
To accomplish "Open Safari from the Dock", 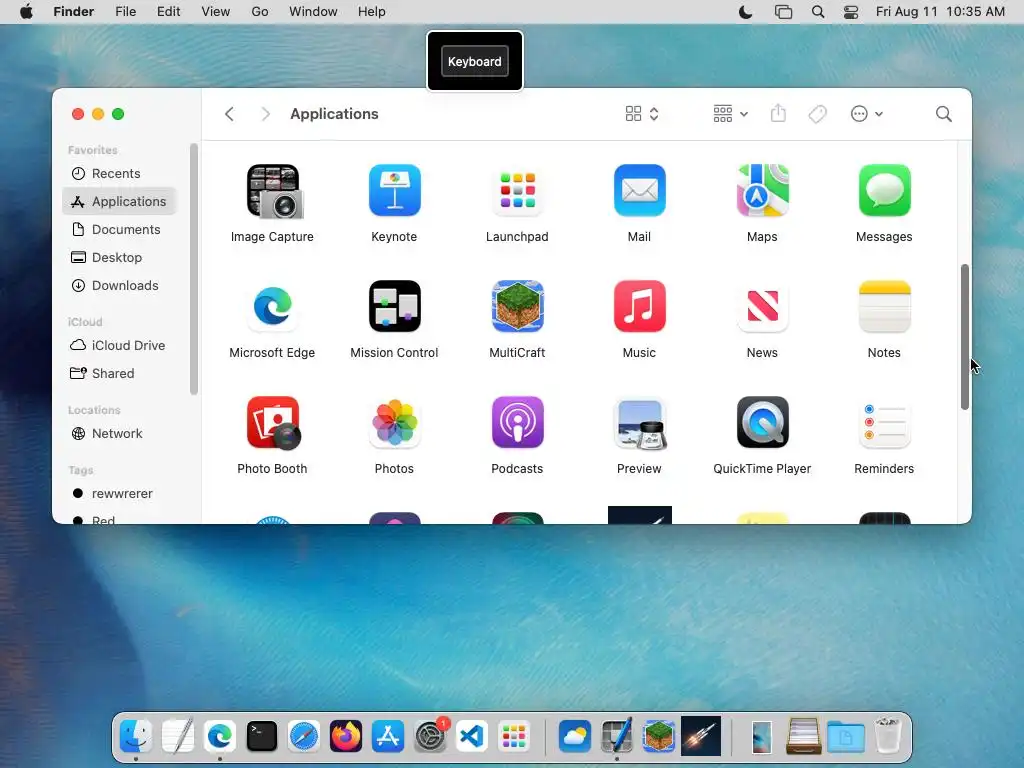I will pyautogui.click(x=304, y=737).
